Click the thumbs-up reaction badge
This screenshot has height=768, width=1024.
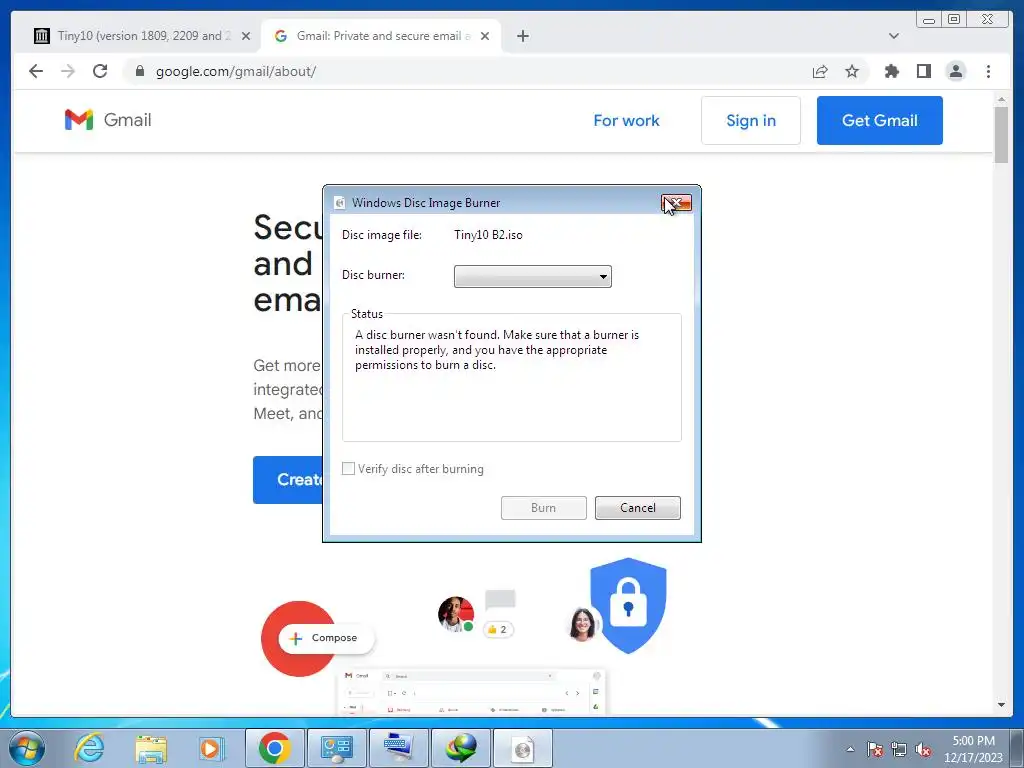click(x=498, y=630)
